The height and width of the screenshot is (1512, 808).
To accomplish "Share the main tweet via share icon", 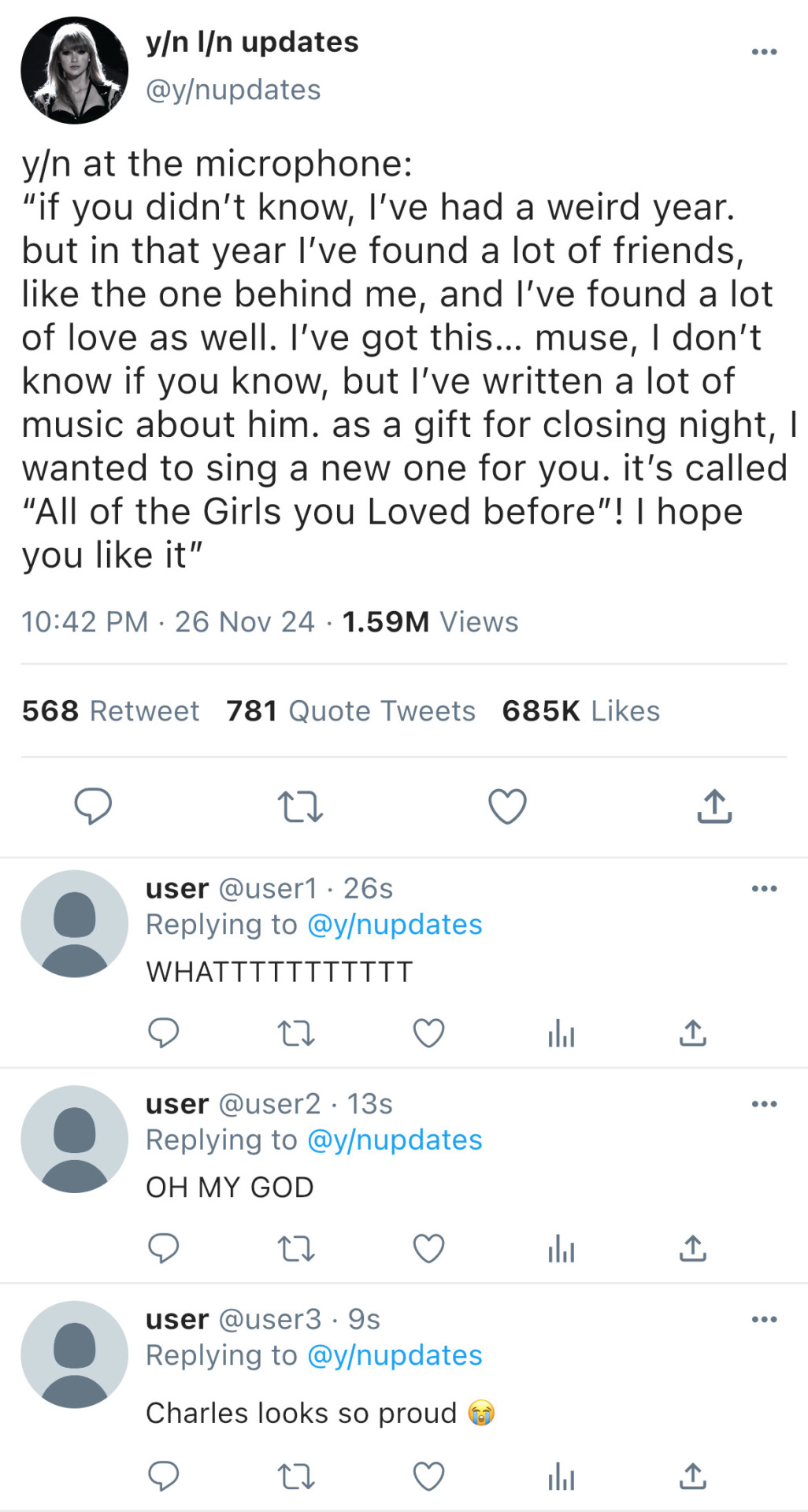I will [x=714, y=806].
